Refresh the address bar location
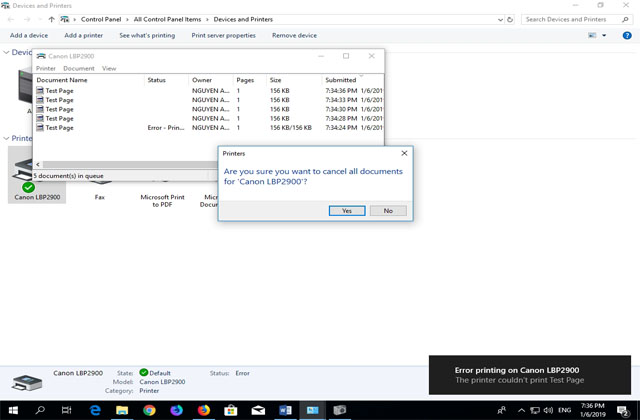Screen dimensions: 640x420 pos(510,19)
